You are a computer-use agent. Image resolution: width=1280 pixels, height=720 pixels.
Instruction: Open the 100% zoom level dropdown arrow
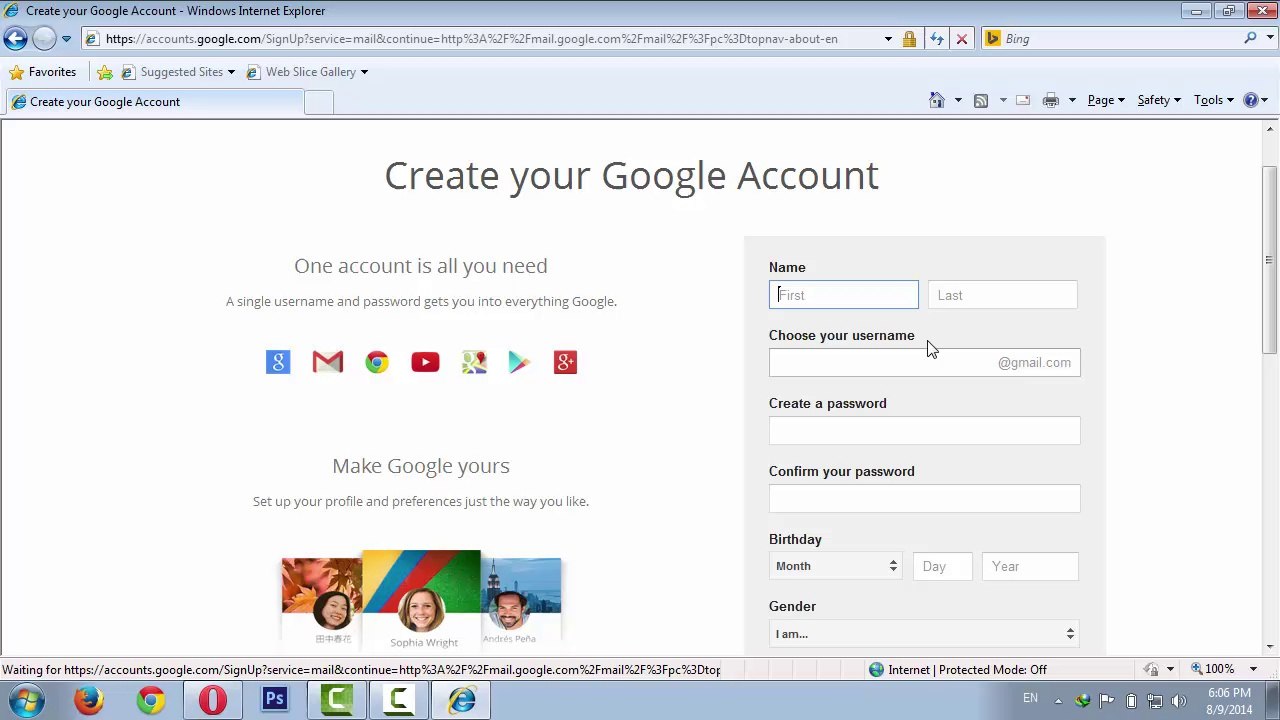coord(1253,670)
